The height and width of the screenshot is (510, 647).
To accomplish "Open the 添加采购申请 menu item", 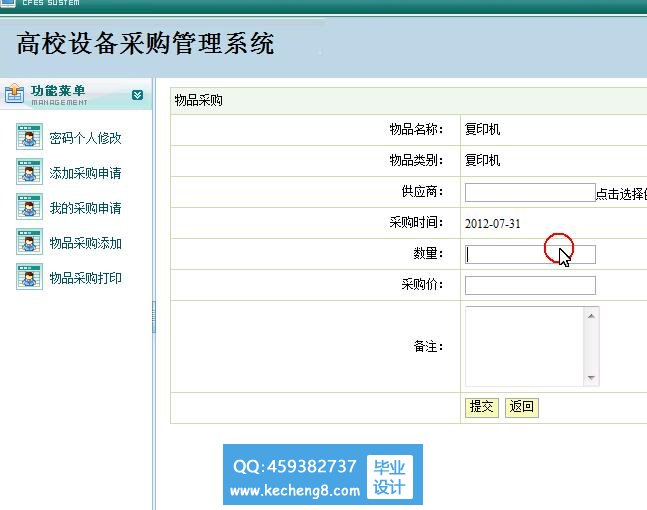I will tap(85, 173).
